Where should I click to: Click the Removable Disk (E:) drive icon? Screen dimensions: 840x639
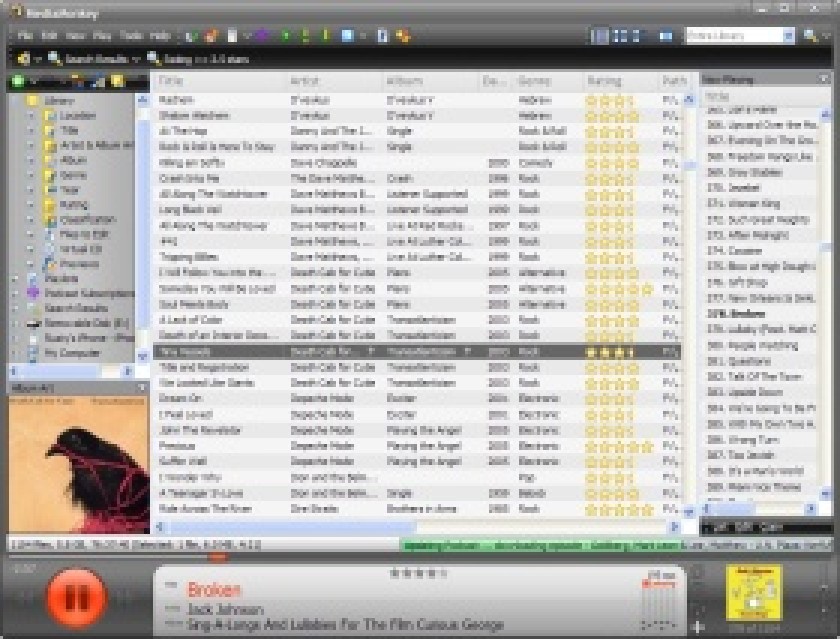tap(33, 323)
